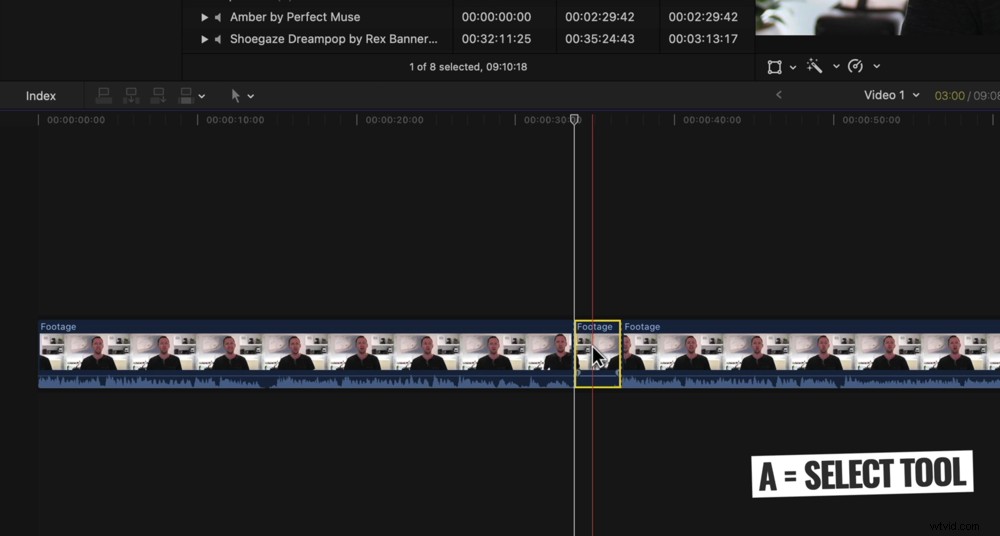
Task: Click the viewer preview image at top right
Action: (878, 17)
